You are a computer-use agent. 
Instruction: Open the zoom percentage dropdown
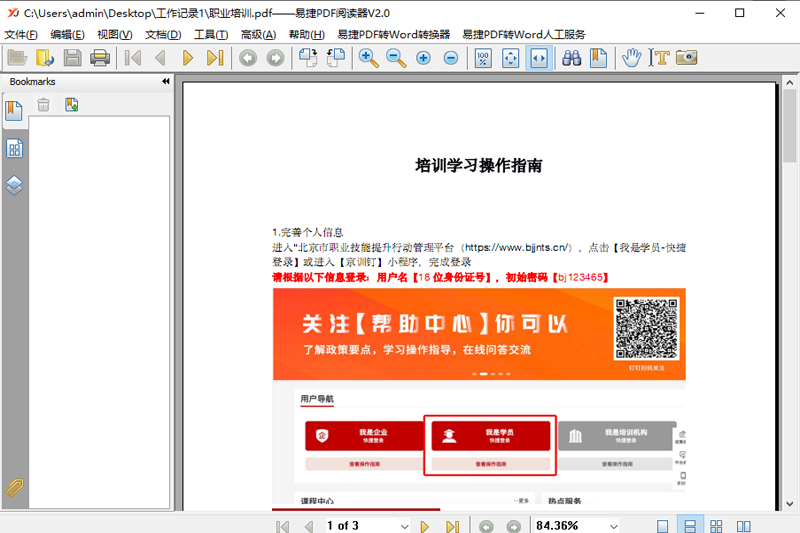(613, 525)
